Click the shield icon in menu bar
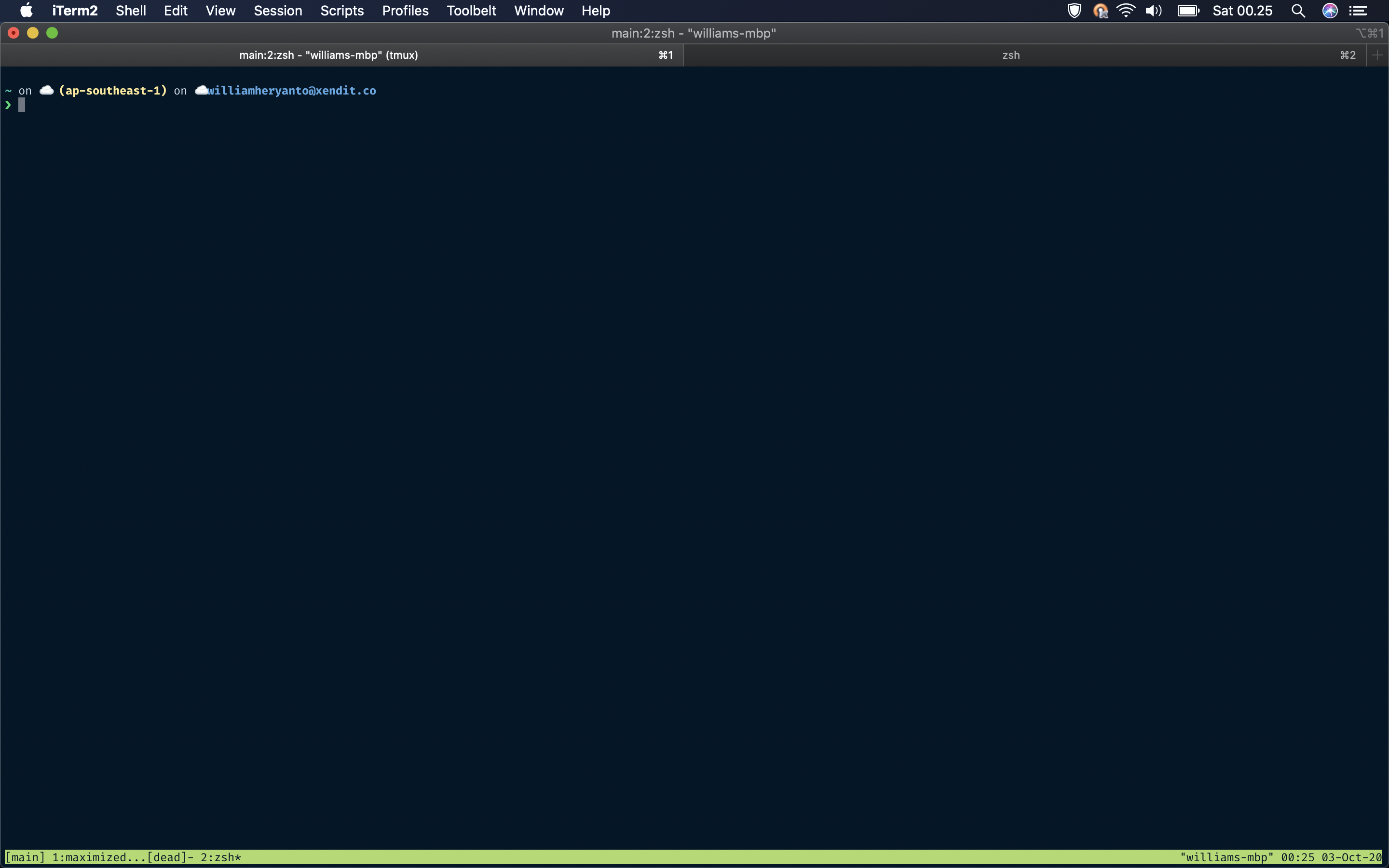The width and height of the screenshot is (1389, 868). pos(1075,10)
